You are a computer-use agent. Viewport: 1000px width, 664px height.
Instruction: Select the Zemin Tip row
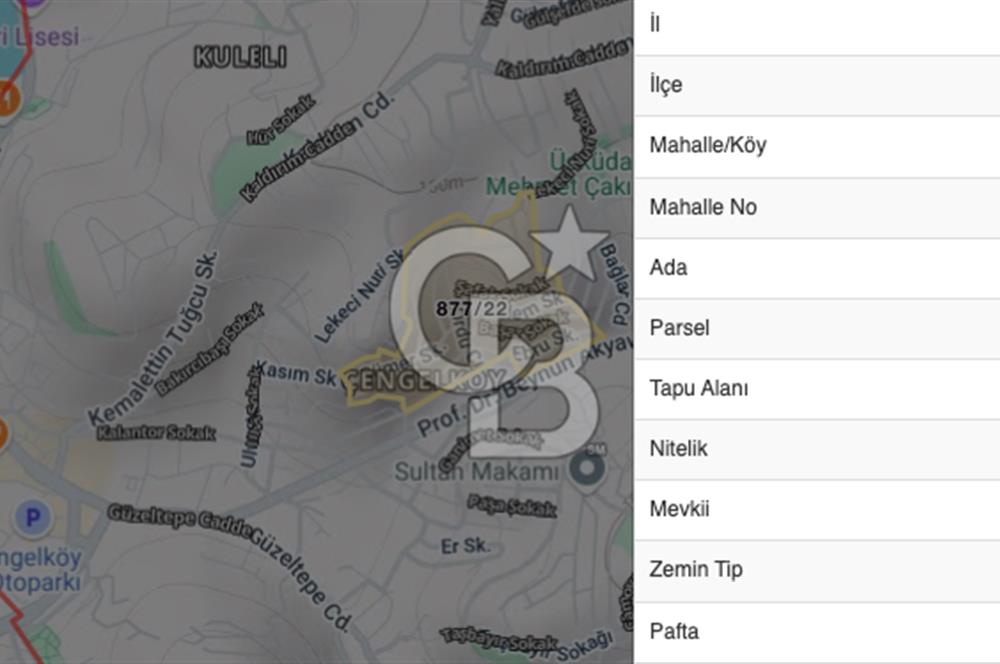(x=816, y=570)
